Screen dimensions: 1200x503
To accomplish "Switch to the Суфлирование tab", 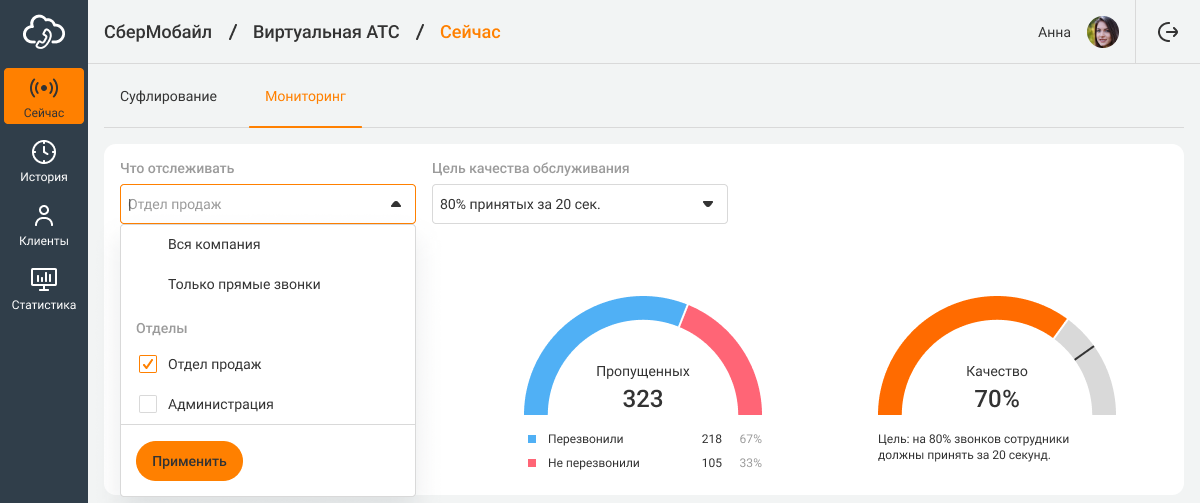I will (x=168, y=97).
